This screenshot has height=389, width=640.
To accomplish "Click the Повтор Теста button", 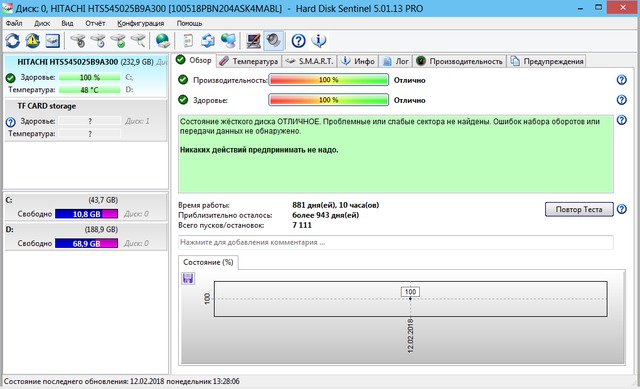I will (579, 209).
